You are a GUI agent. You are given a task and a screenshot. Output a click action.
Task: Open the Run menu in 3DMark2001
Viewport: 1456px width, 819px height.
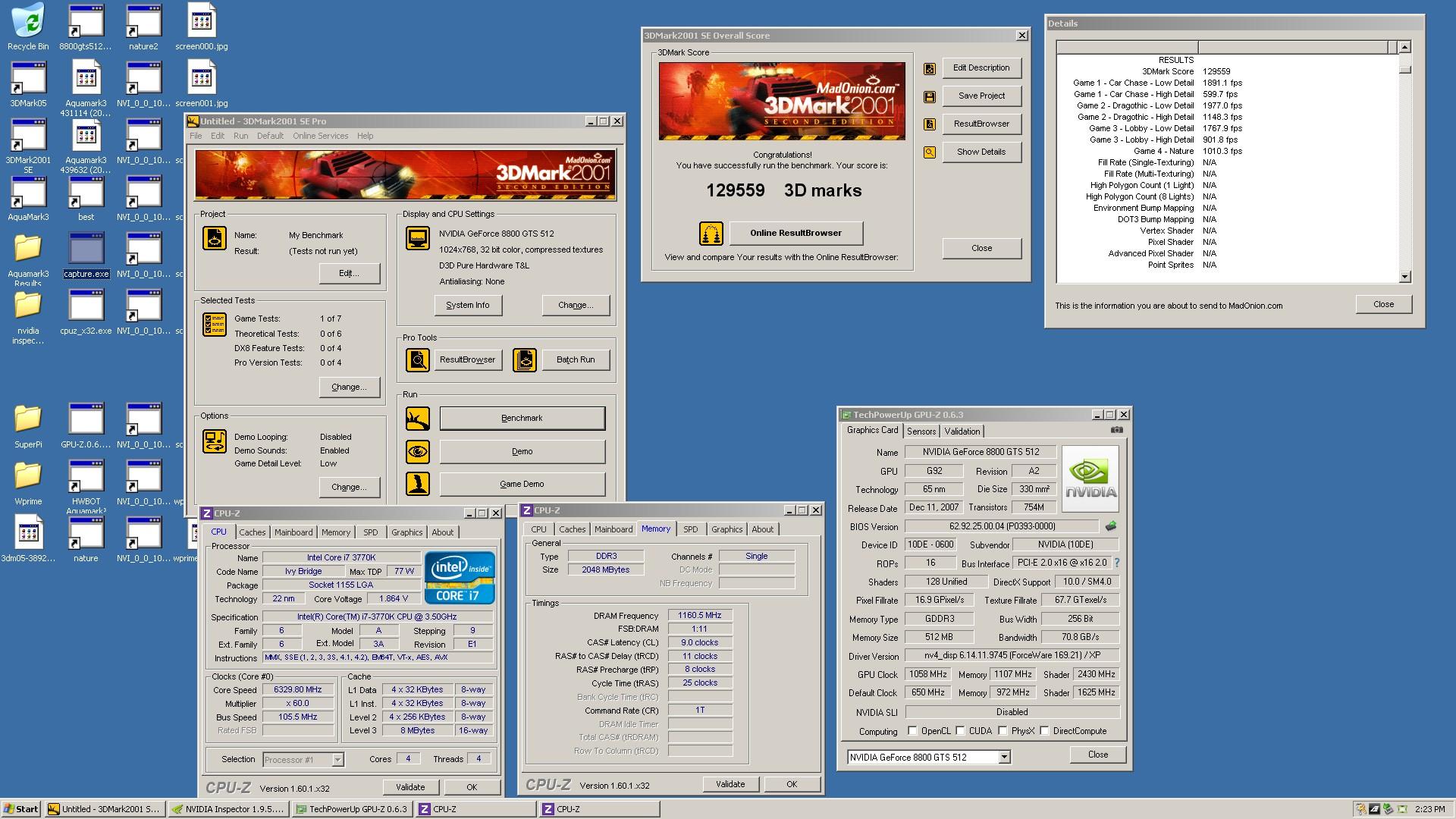click(x=240, y=136)
